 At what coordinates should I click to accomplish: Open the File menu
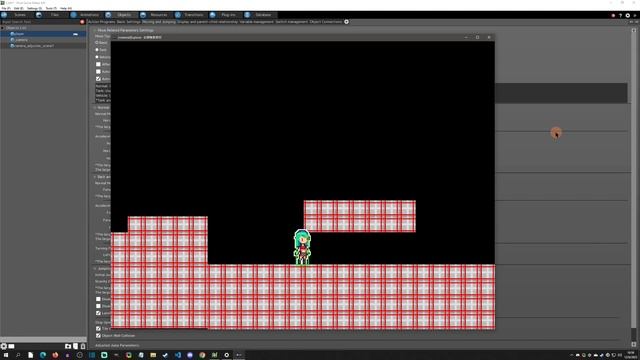pyautogui.click(x=6, y=8)
